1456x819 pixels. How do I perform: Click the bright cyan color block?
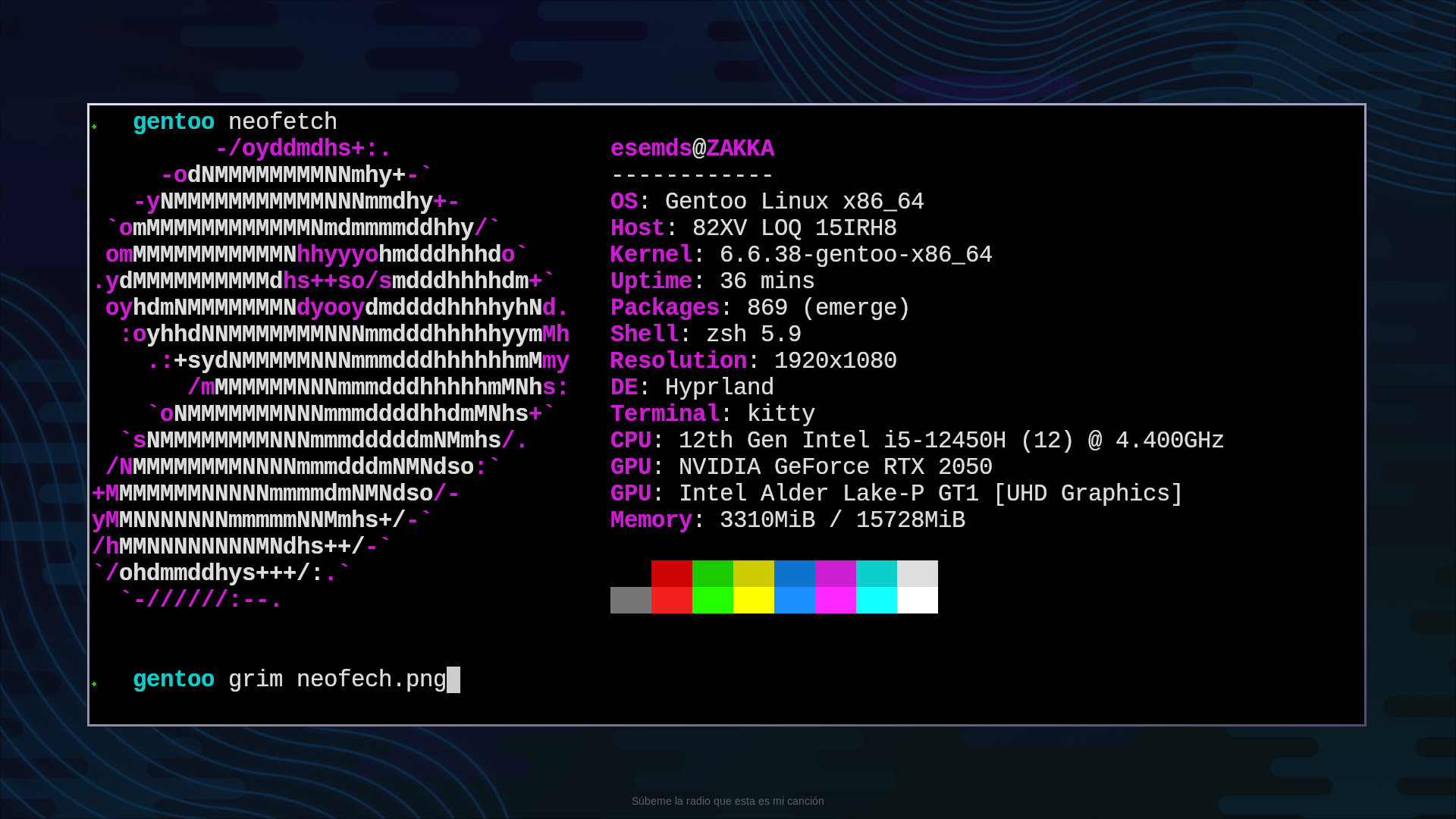pyautogui.click(x=876, y=600)
